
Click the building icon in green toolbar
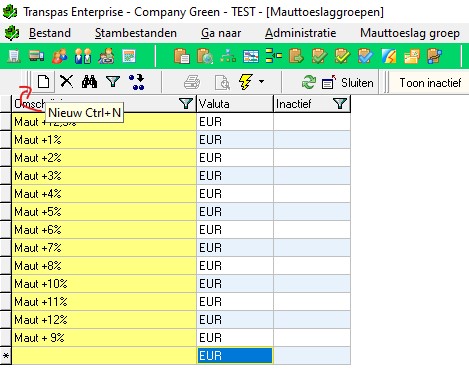coord(13,56)
